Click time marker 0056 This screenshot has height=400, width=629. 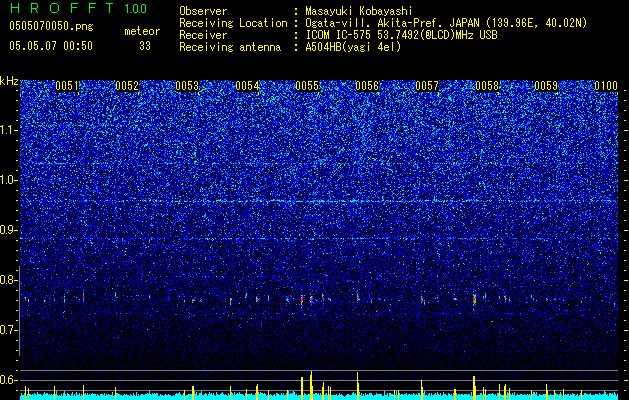pos(367,86)
